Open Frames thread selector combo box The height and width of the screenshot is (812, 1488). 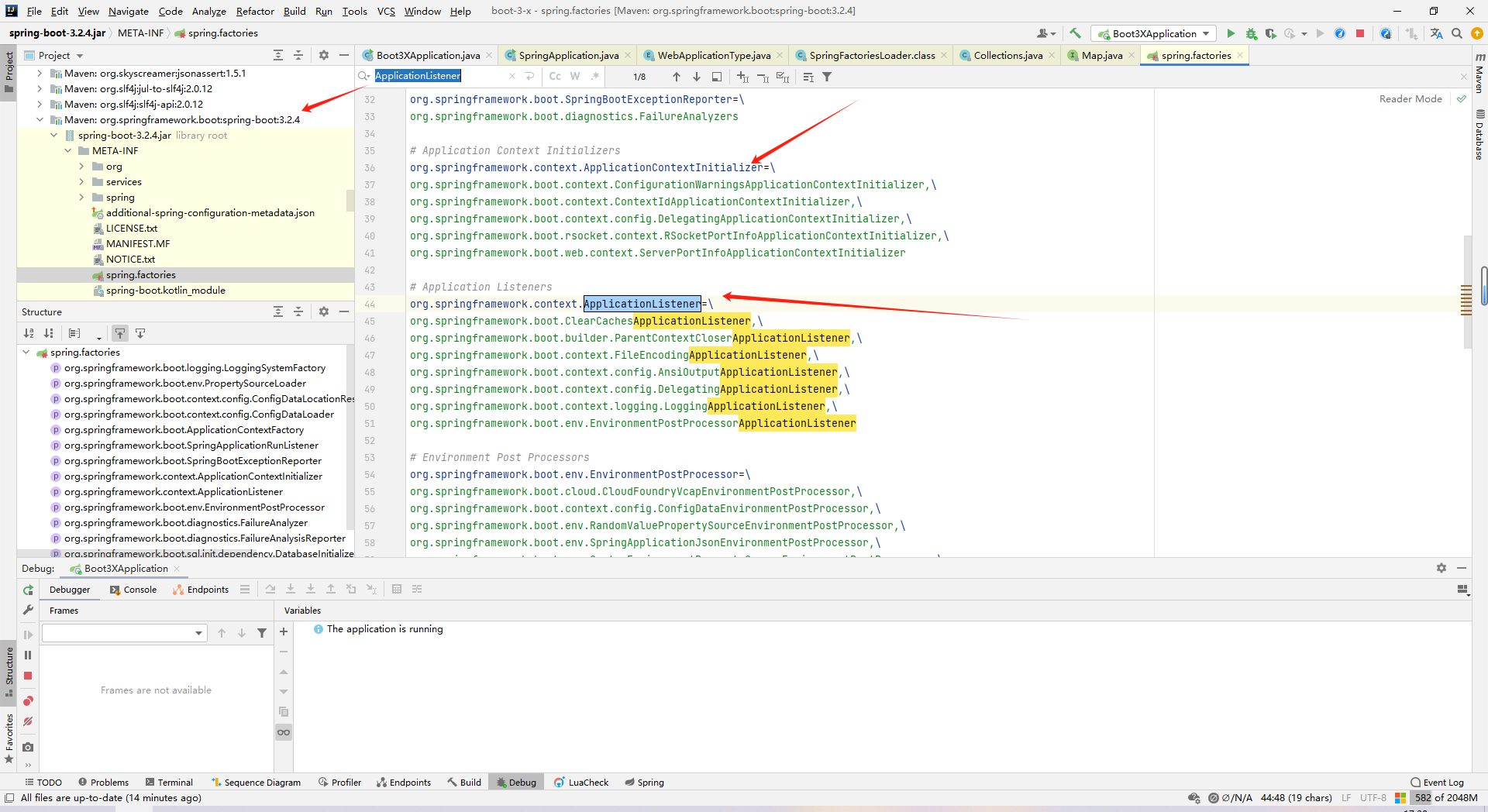[x=124, y=633]
